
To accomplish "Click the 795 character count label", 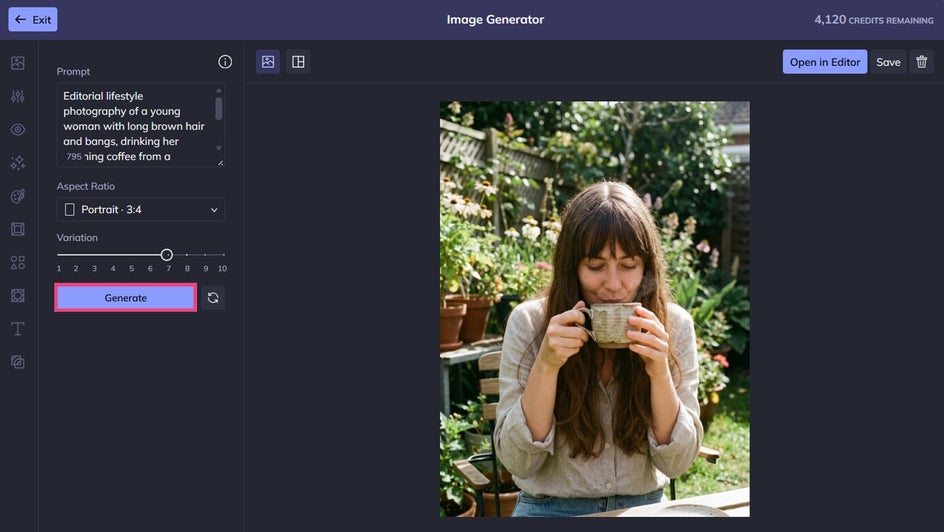I will tap(74, 156).
